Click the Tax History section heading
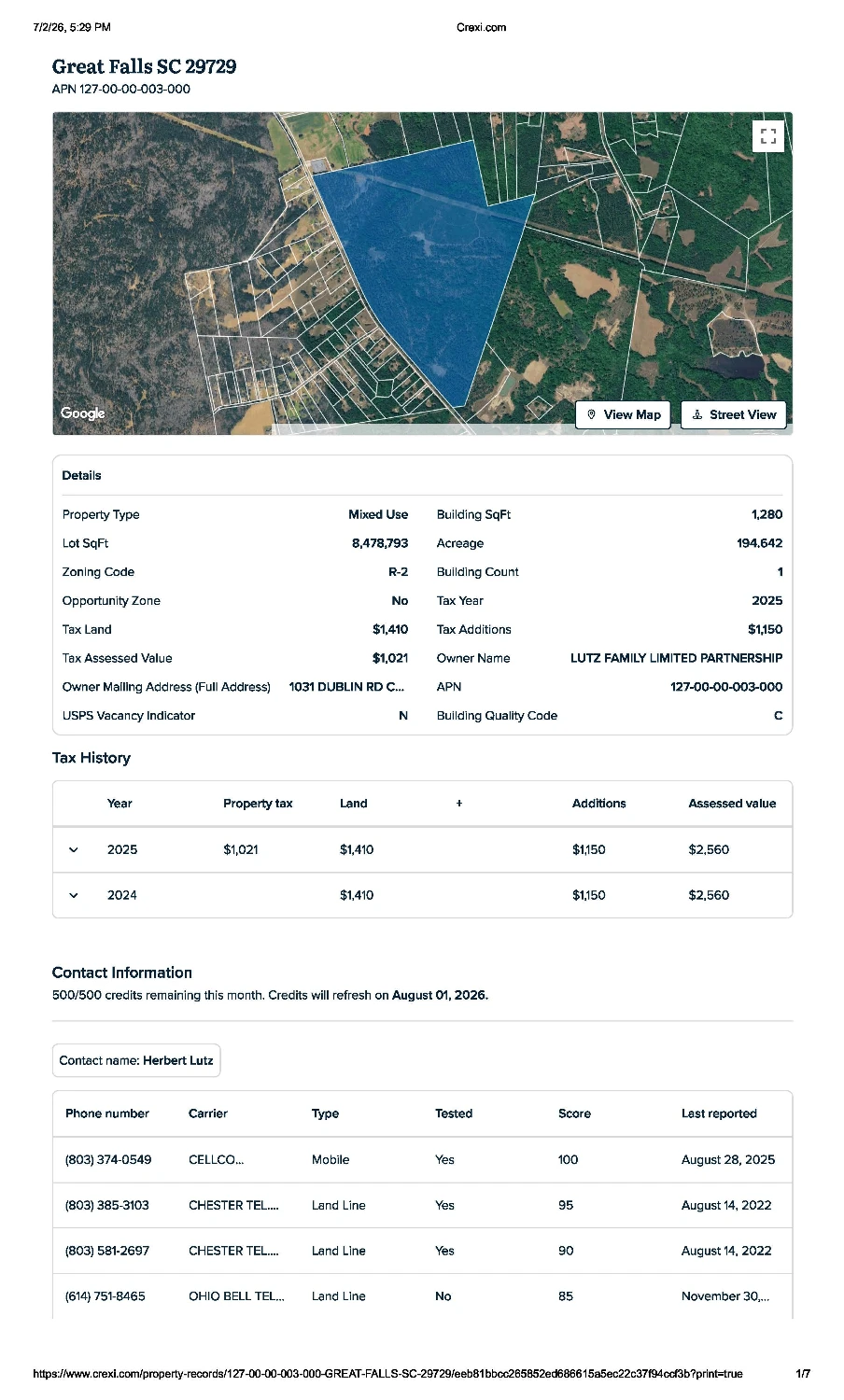 (x=91, y=758)
